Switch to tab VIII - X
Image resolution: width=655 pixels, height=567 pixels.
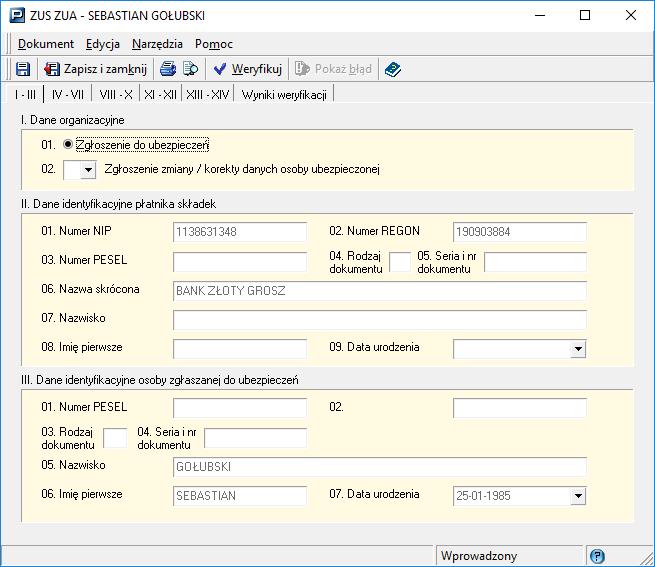coord(116,95)
